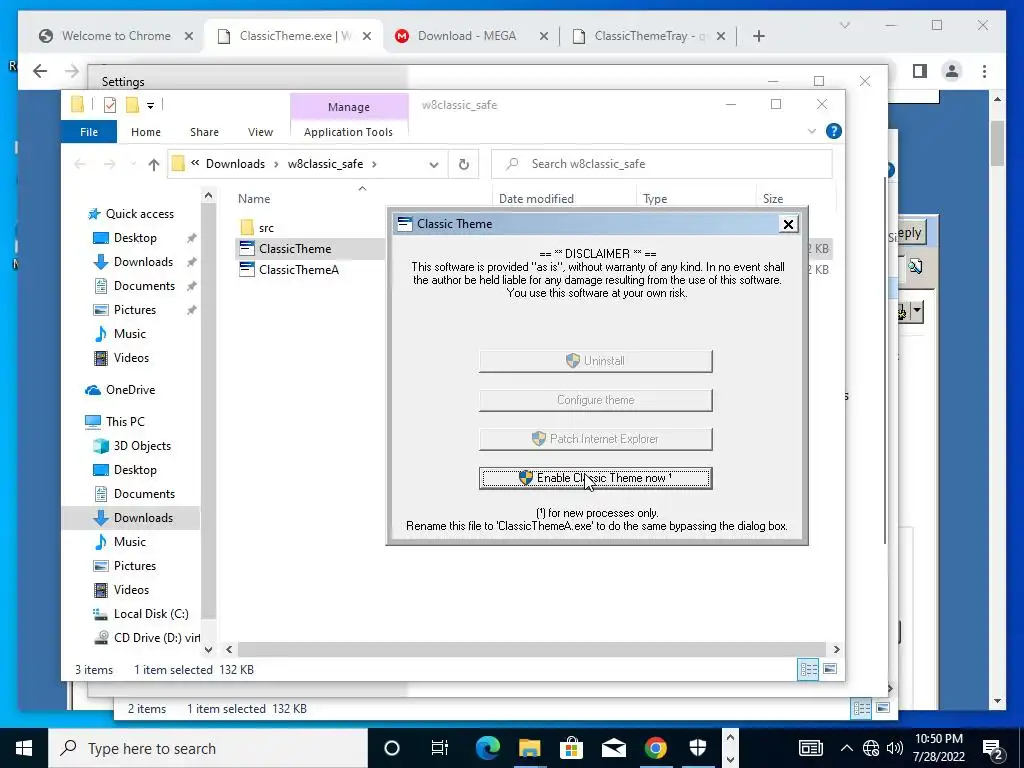Open Desktop under Quick access
Screen dimensions: 1024x768
tap(135, 238)
